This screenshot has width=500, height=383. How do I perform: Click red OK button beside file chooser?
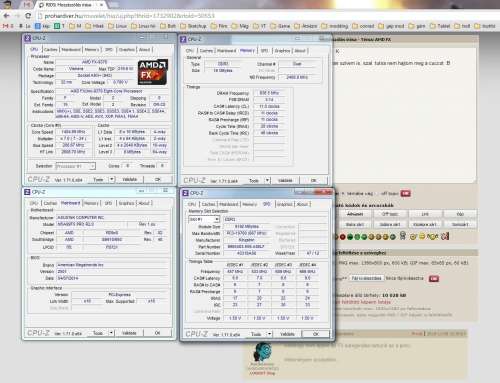[434, 278]
